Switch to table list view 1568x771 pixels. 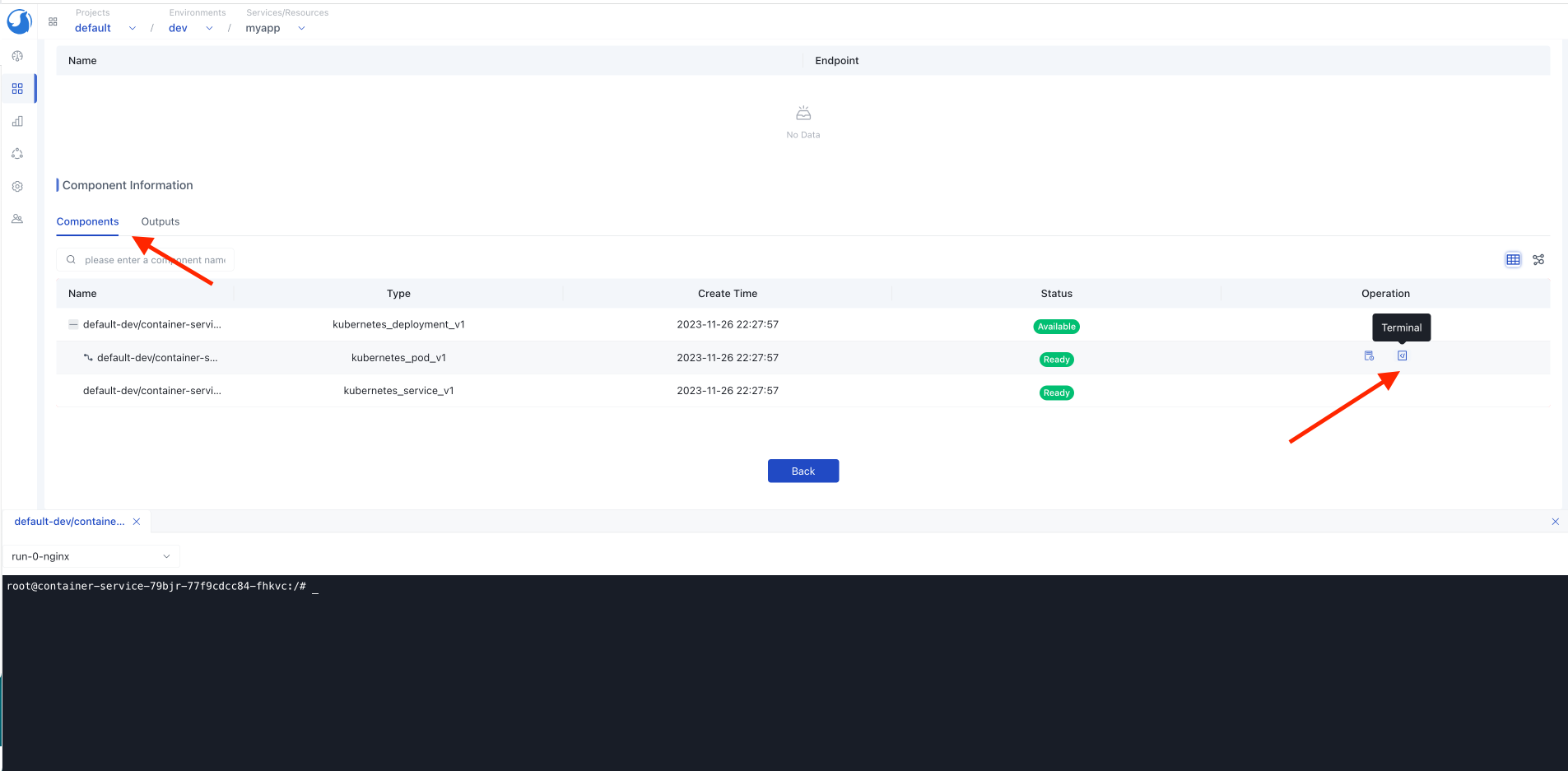1513,260
